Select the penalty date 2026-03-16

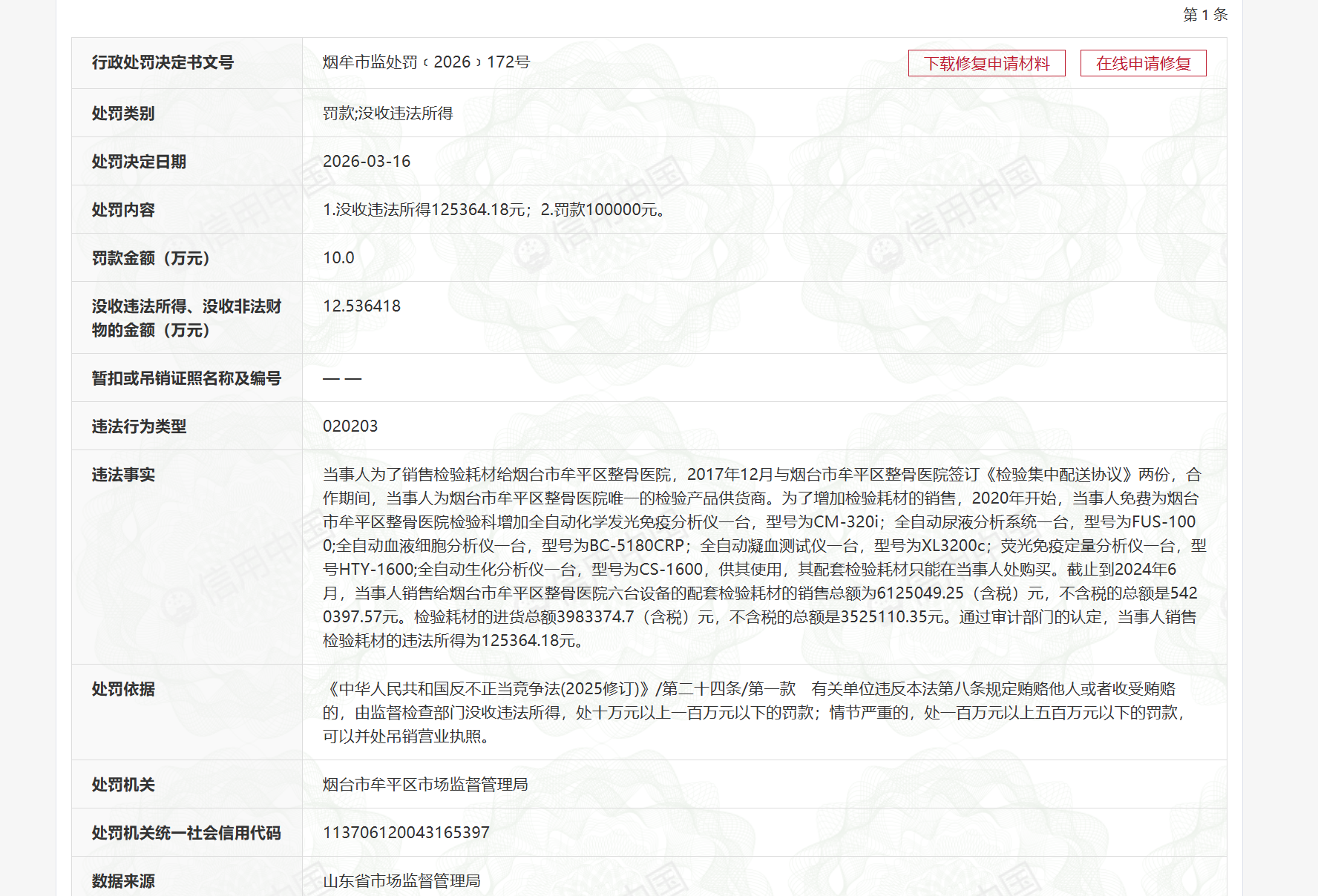[367, 162]
